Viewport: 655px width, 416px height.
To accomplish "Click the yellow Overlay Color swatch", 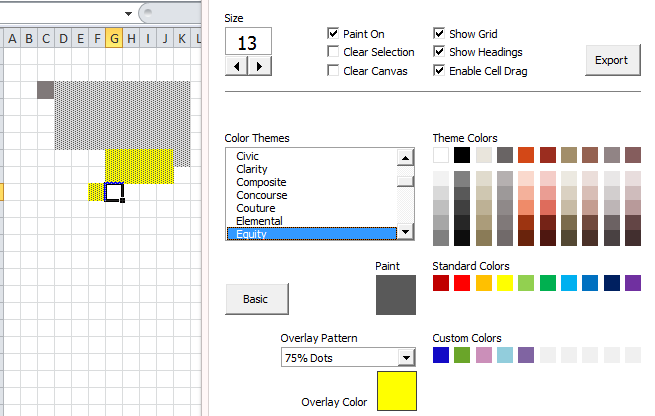I will 396,390.
